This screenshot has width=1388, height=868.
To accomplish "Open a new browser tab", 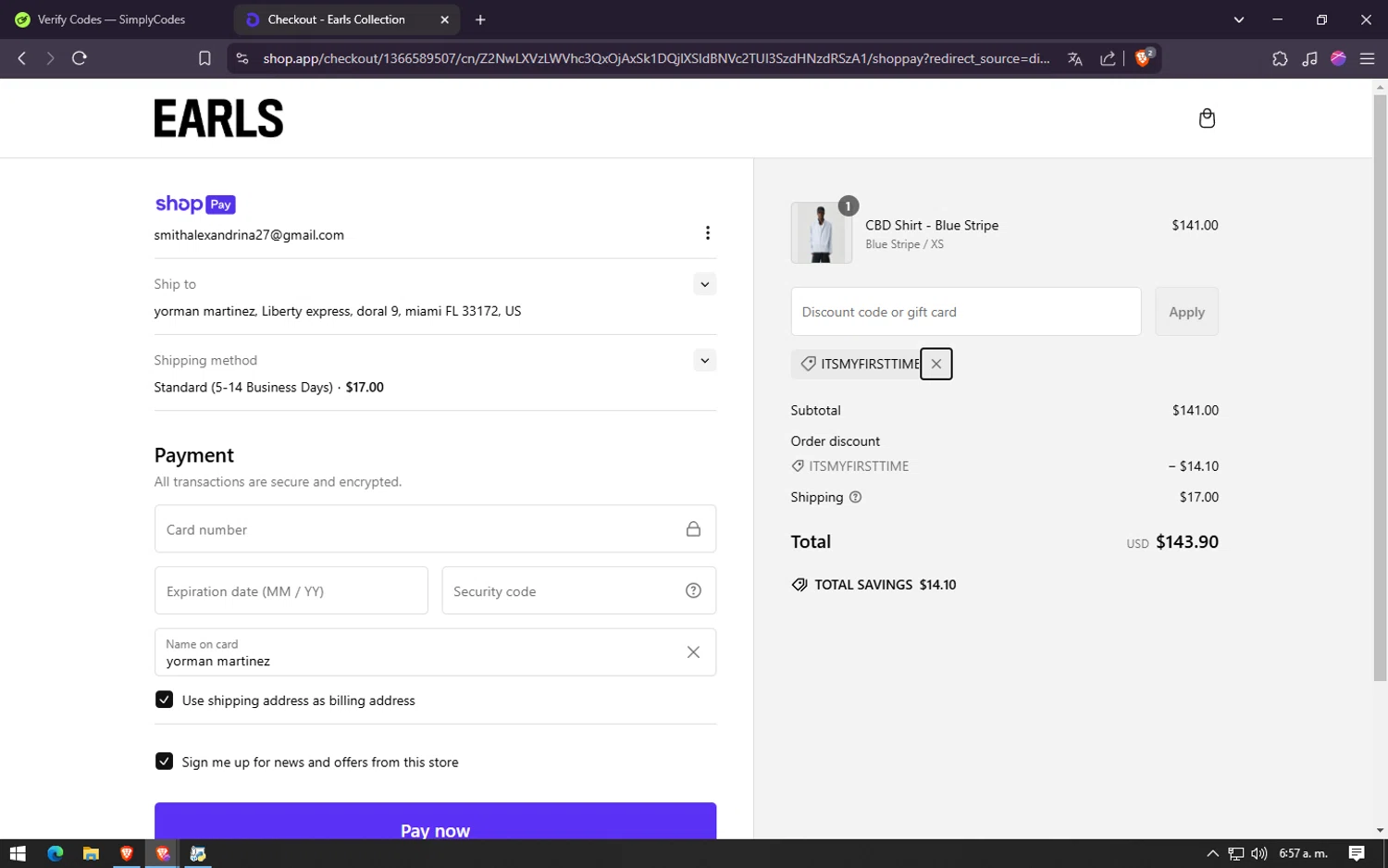I will coord(480,19).
